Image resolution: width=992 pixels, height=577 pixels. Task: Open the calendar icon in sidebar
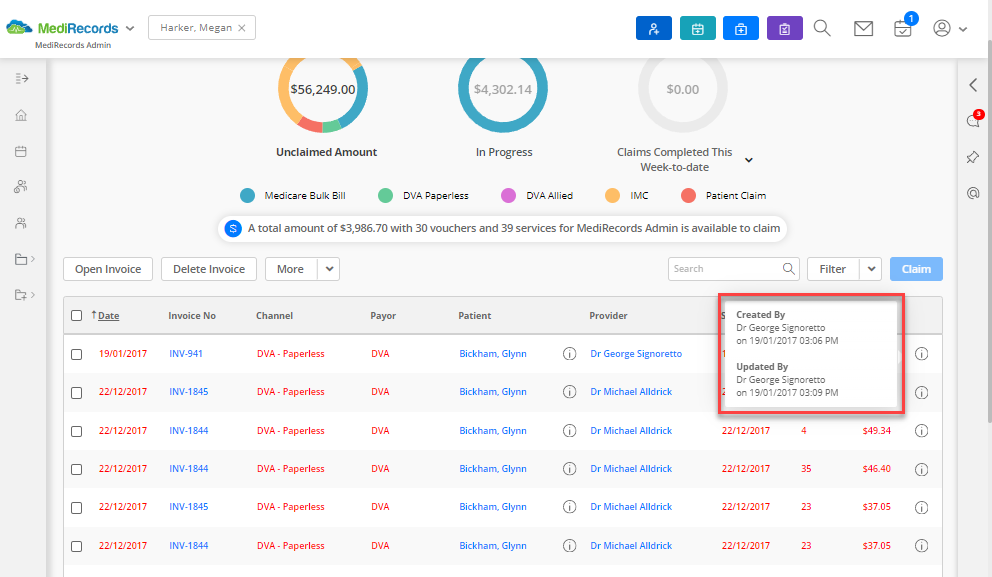21,151
